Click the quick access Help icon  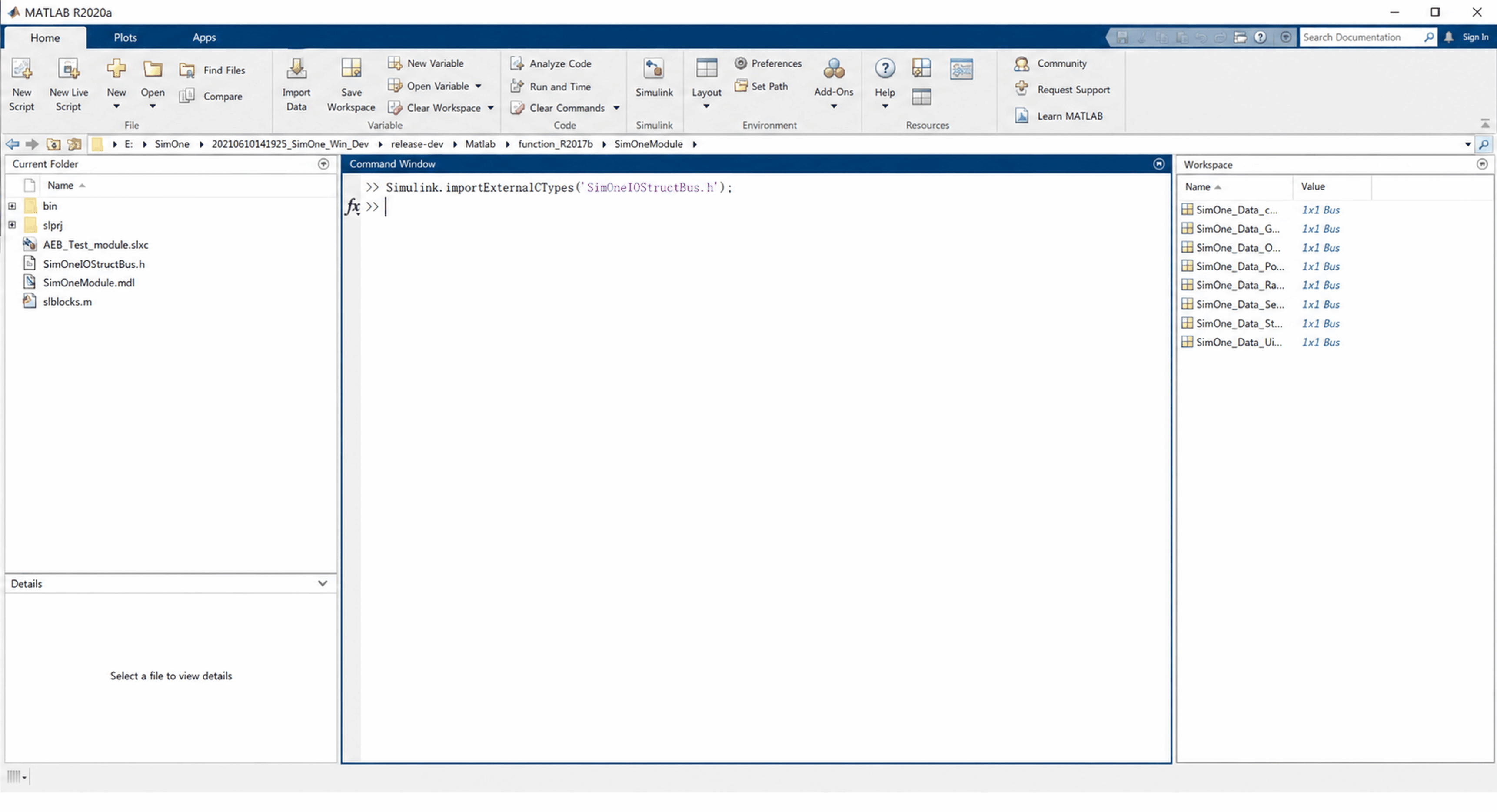pos(1260,37)
